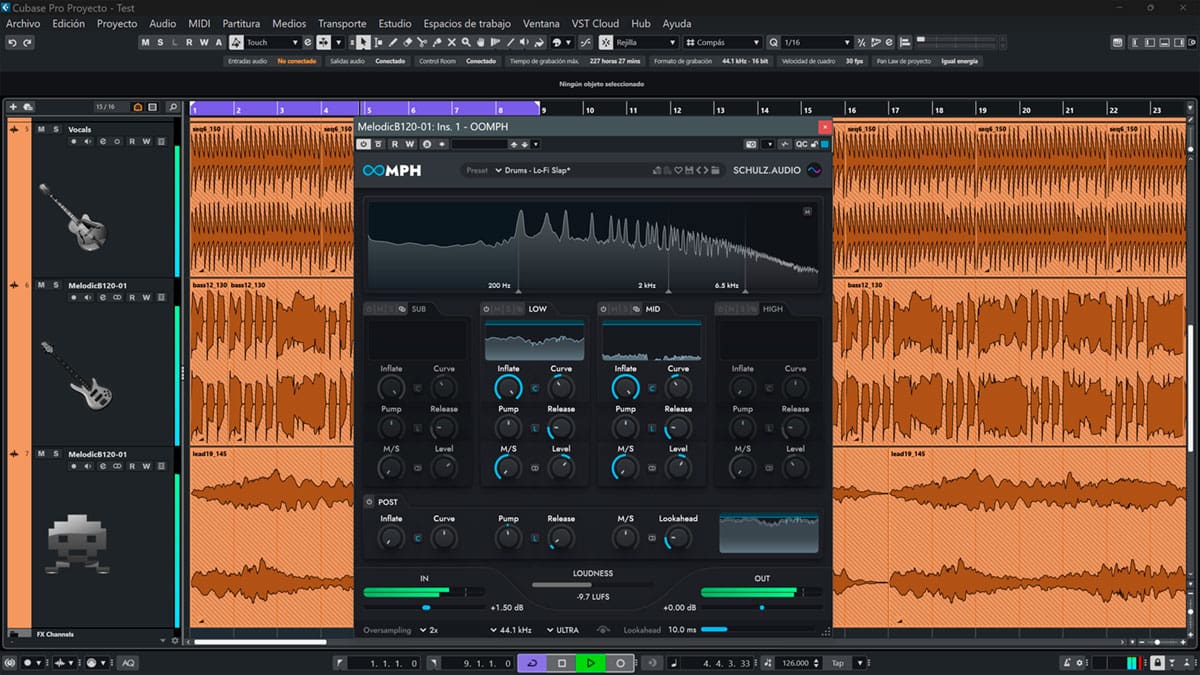Click the green Play button in the transport
Image resolution: width=1200 pixels, height=675 pixels.
pyautogui.click(x=591, y=663)
